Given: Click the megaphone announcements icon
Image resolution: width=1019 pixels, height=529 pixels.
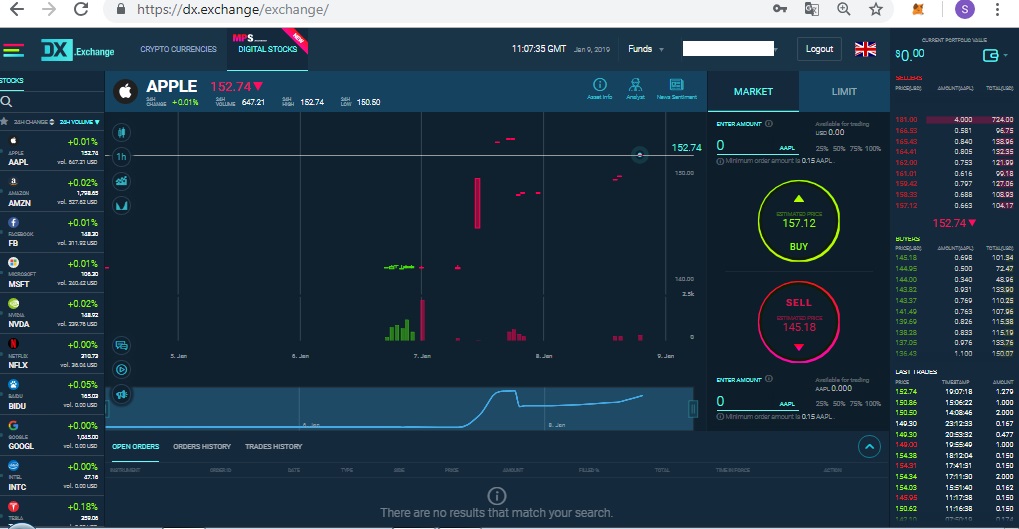Looking at the screenshot, I should pyautogui.click(x=122, y=394).
